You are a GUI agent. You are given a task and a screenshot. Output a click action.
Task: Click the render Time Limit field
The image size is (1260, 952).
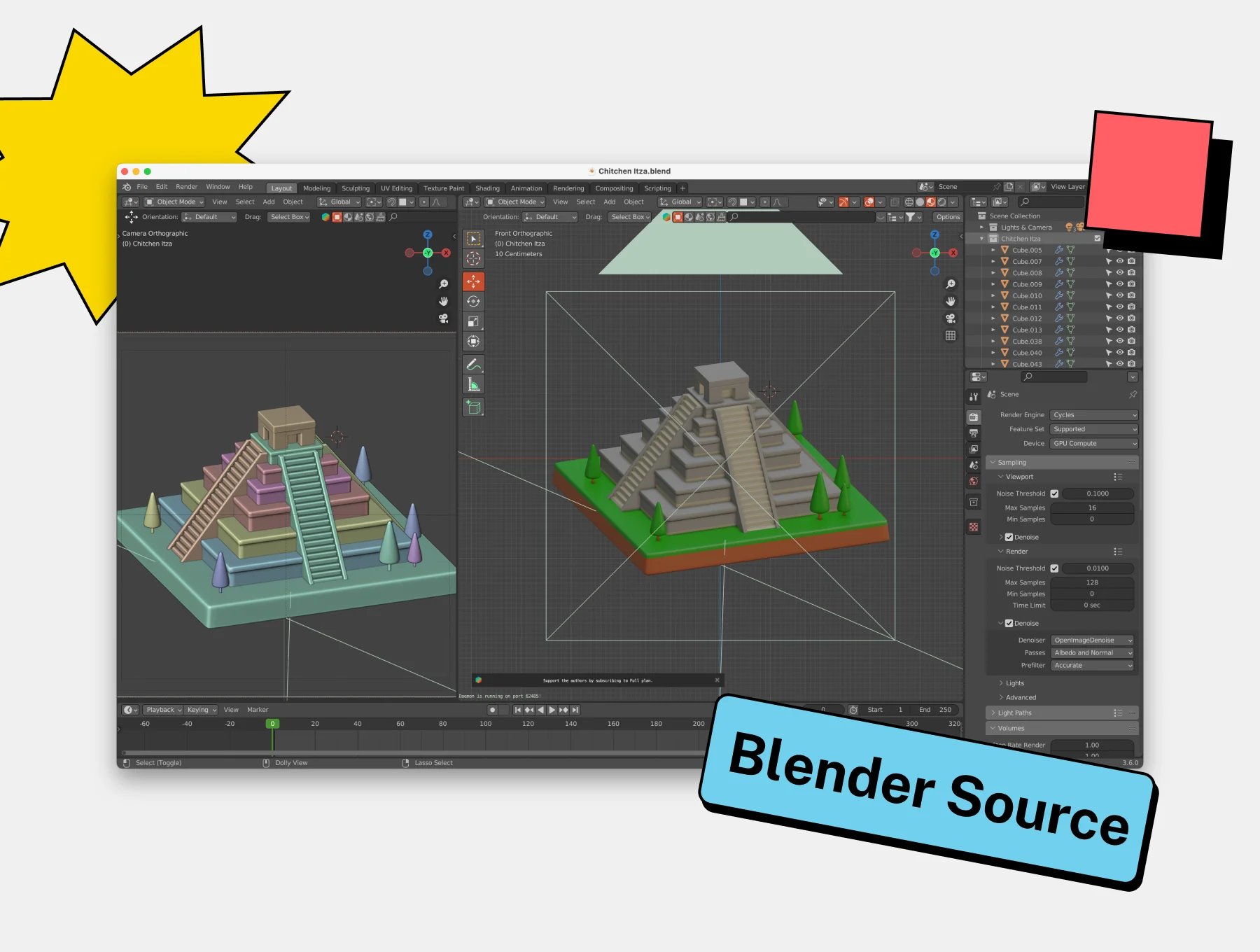(1092, 605)
